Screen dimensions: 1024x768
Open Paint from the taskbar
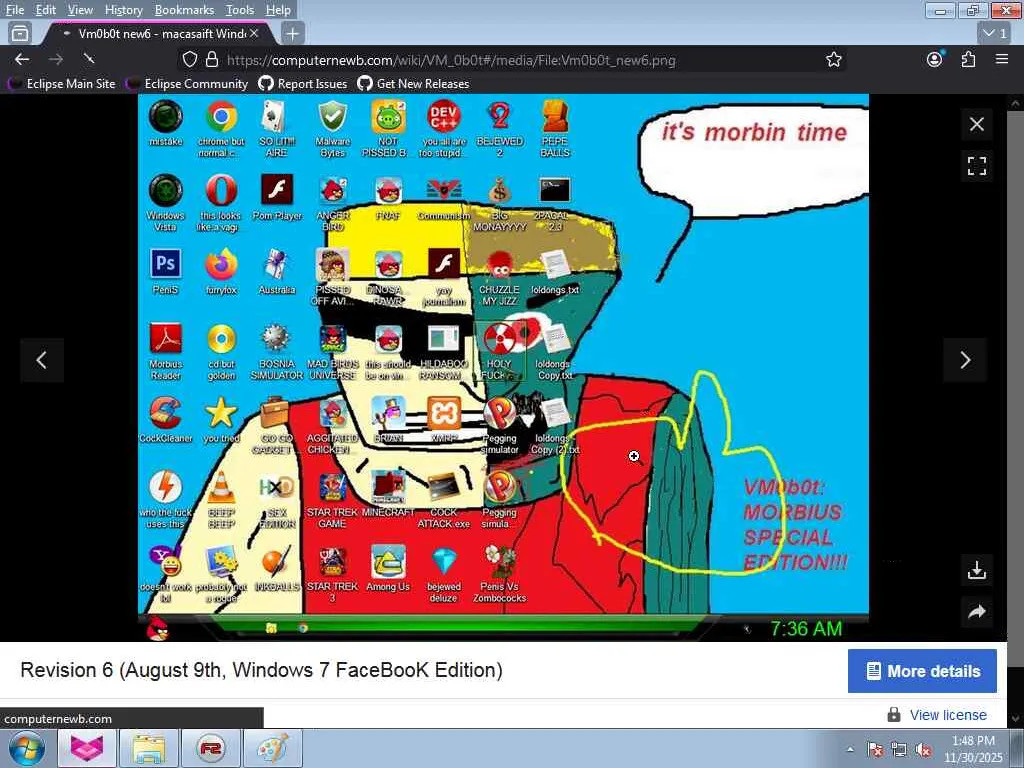(272, 748)
